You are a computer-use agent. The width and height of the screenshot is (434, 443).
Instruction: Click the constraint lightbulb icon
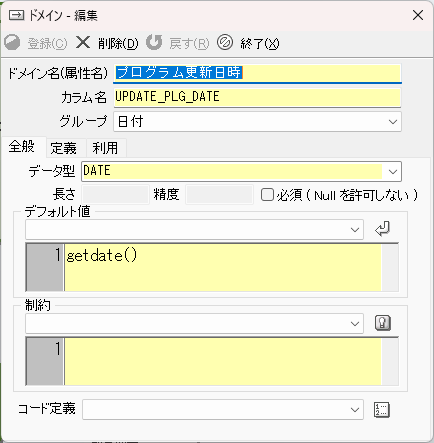tap(383, 323)
